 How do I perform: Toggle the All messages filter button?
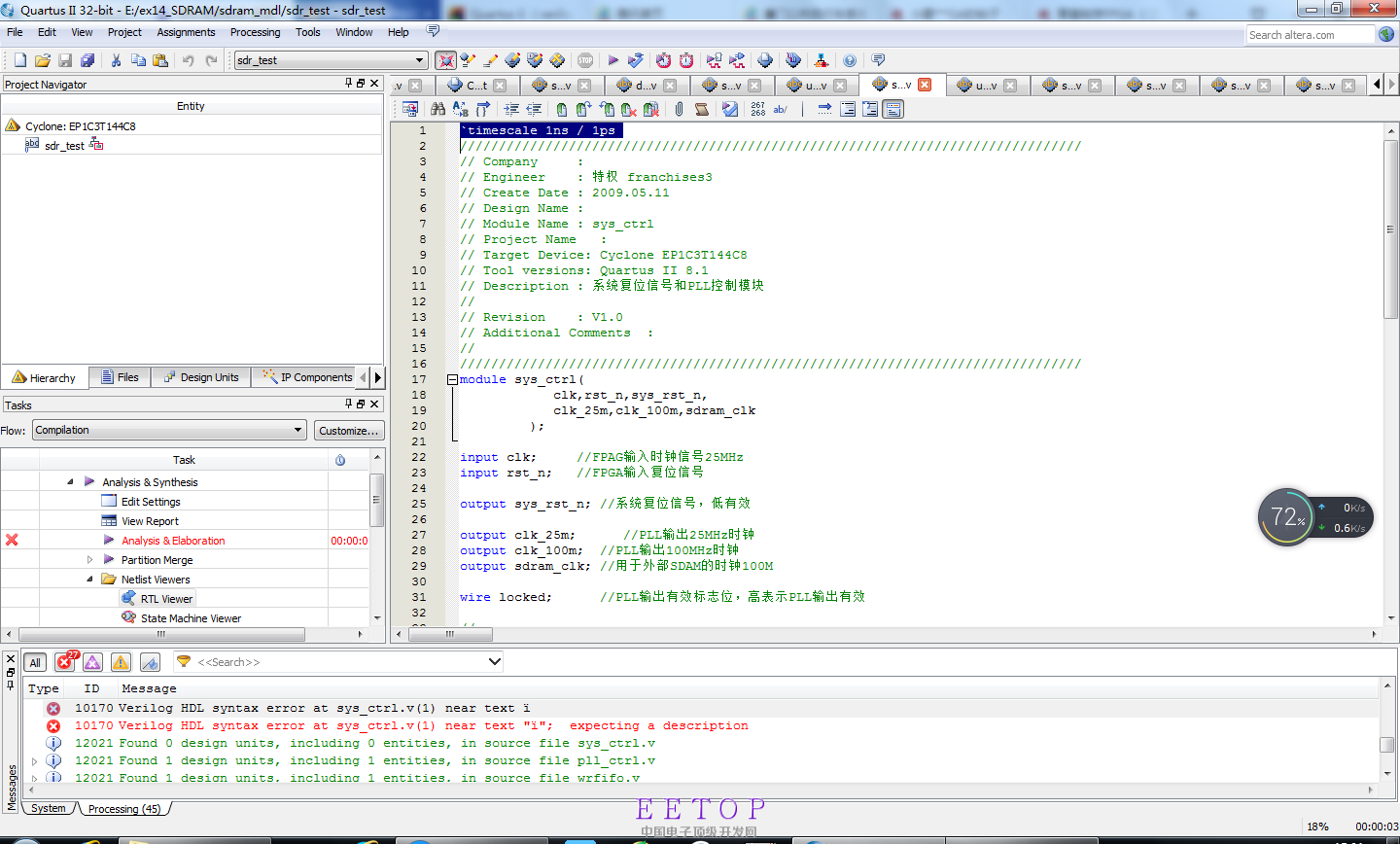point(35,663)
